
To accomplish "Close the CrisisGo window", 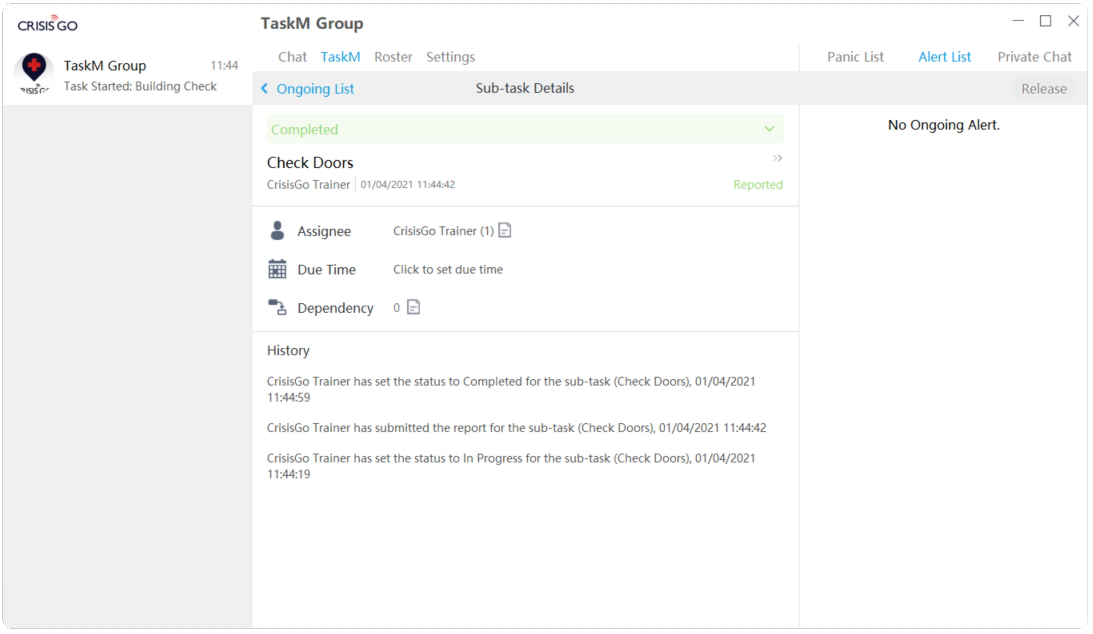I will [x=1073, y=21].
